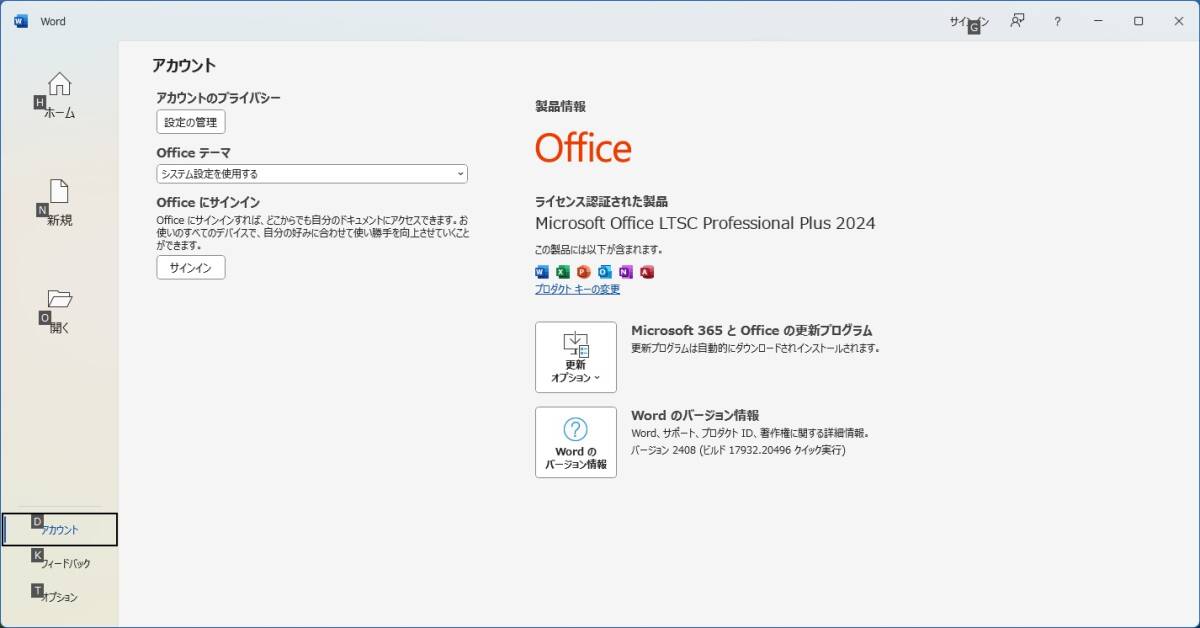Minimize the Word window
The width and height of the screenshot is (1200, 628).
(1098, 21)
